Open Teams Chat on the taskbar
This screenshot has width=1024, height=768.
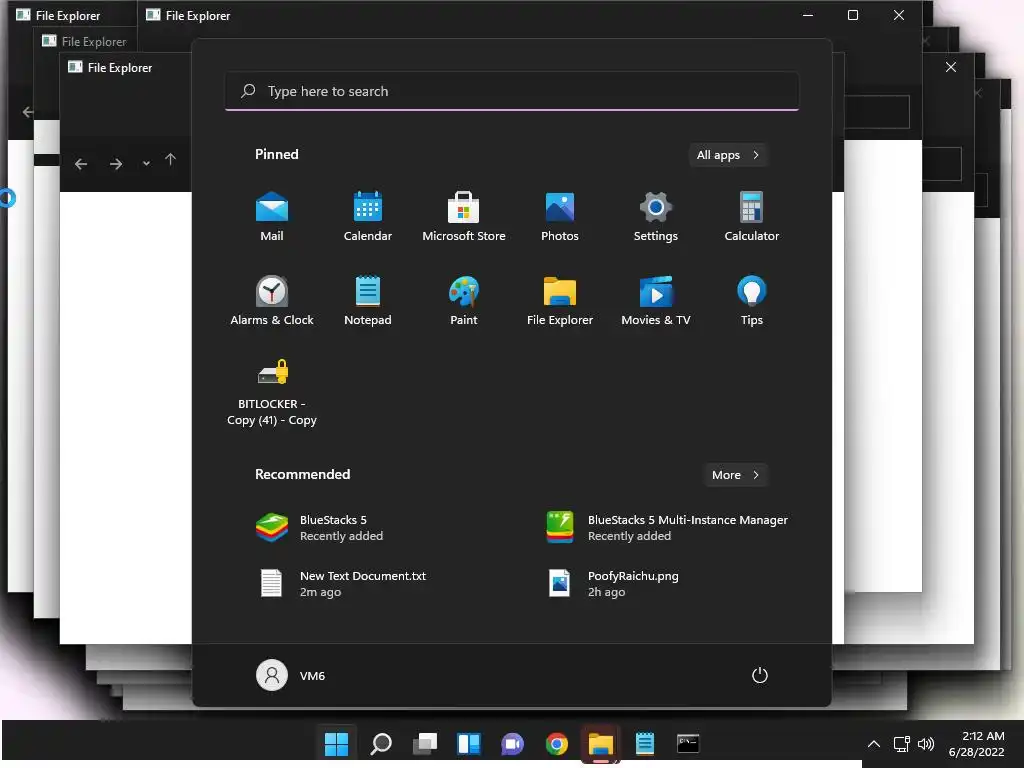[513, 743]
